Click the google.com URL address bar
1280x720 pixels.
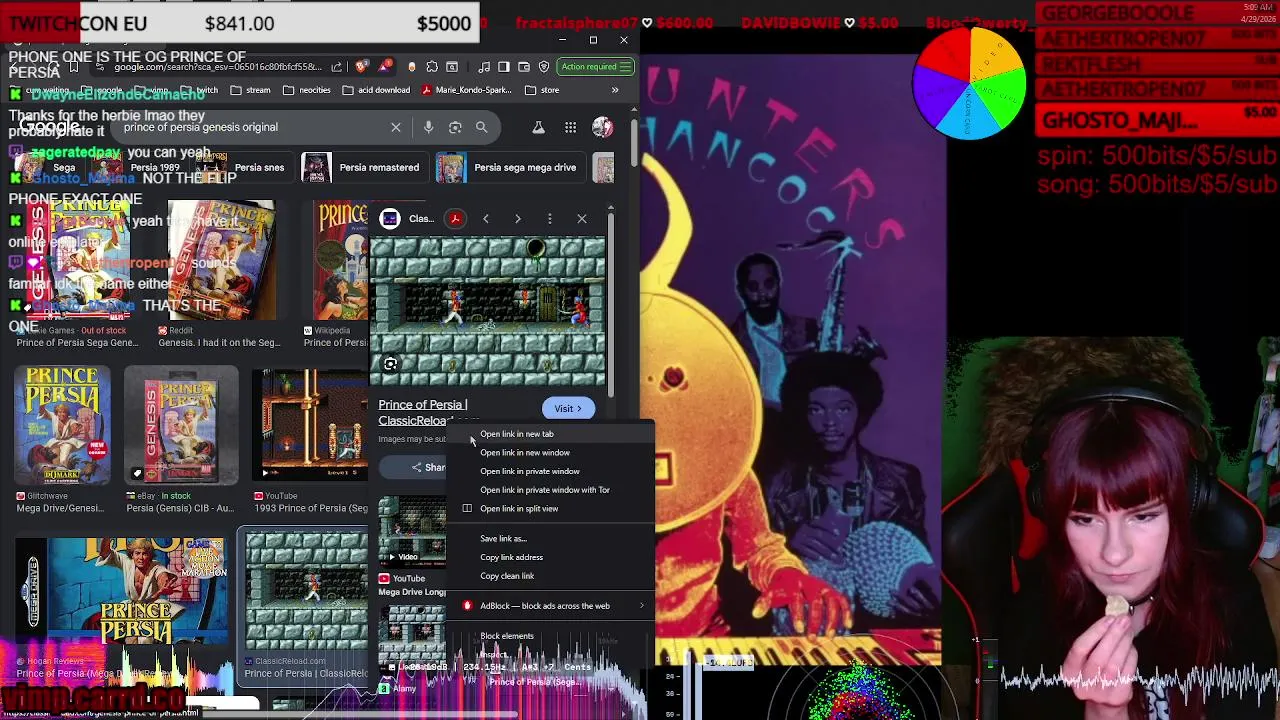218,67
